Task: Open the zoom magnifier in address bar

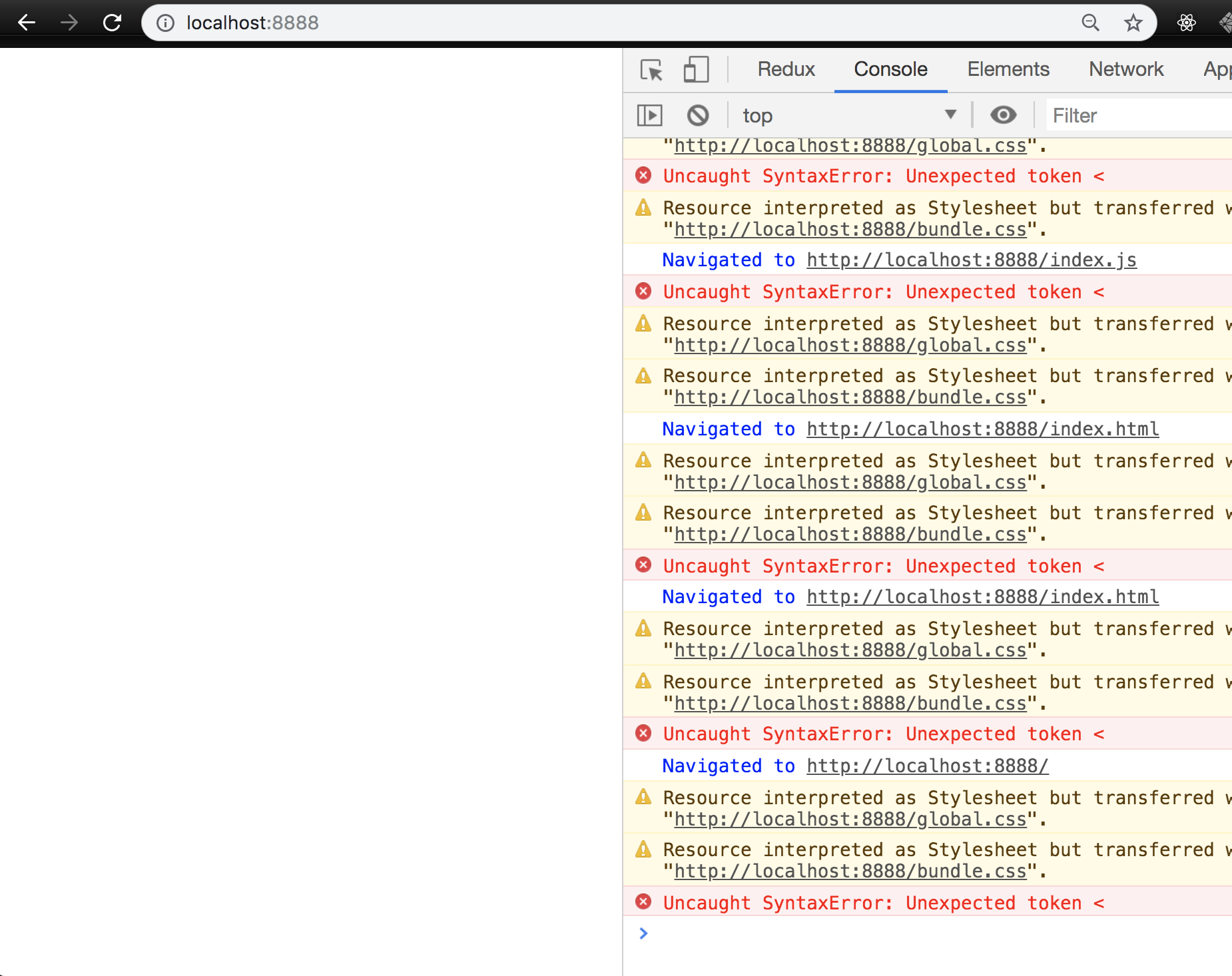Action: point(1090,23)
